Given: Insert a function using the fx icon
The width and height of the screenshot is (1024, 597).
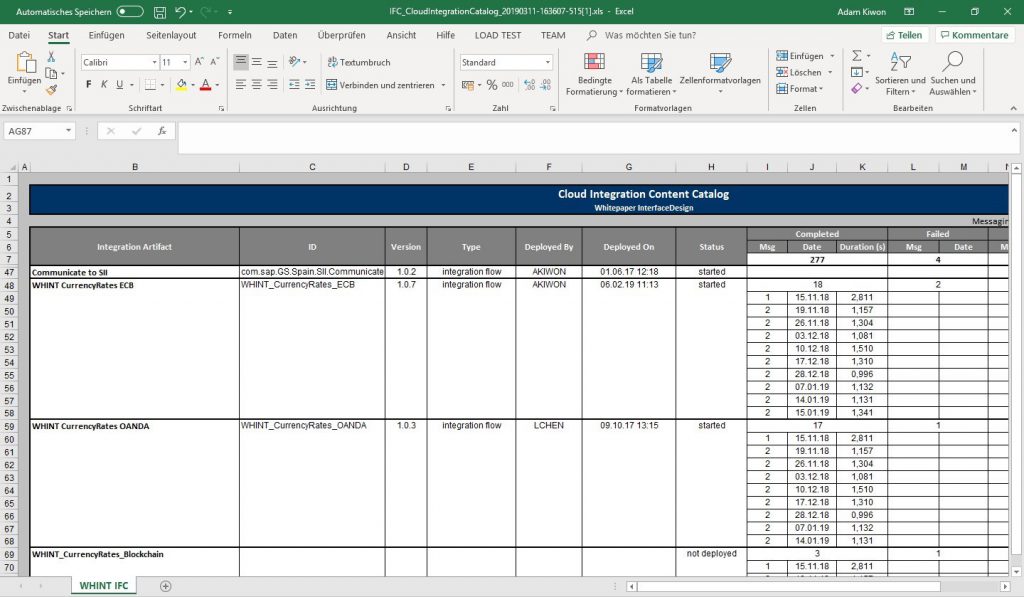Looking at the screenshot, I should click(x=162, y=131).
